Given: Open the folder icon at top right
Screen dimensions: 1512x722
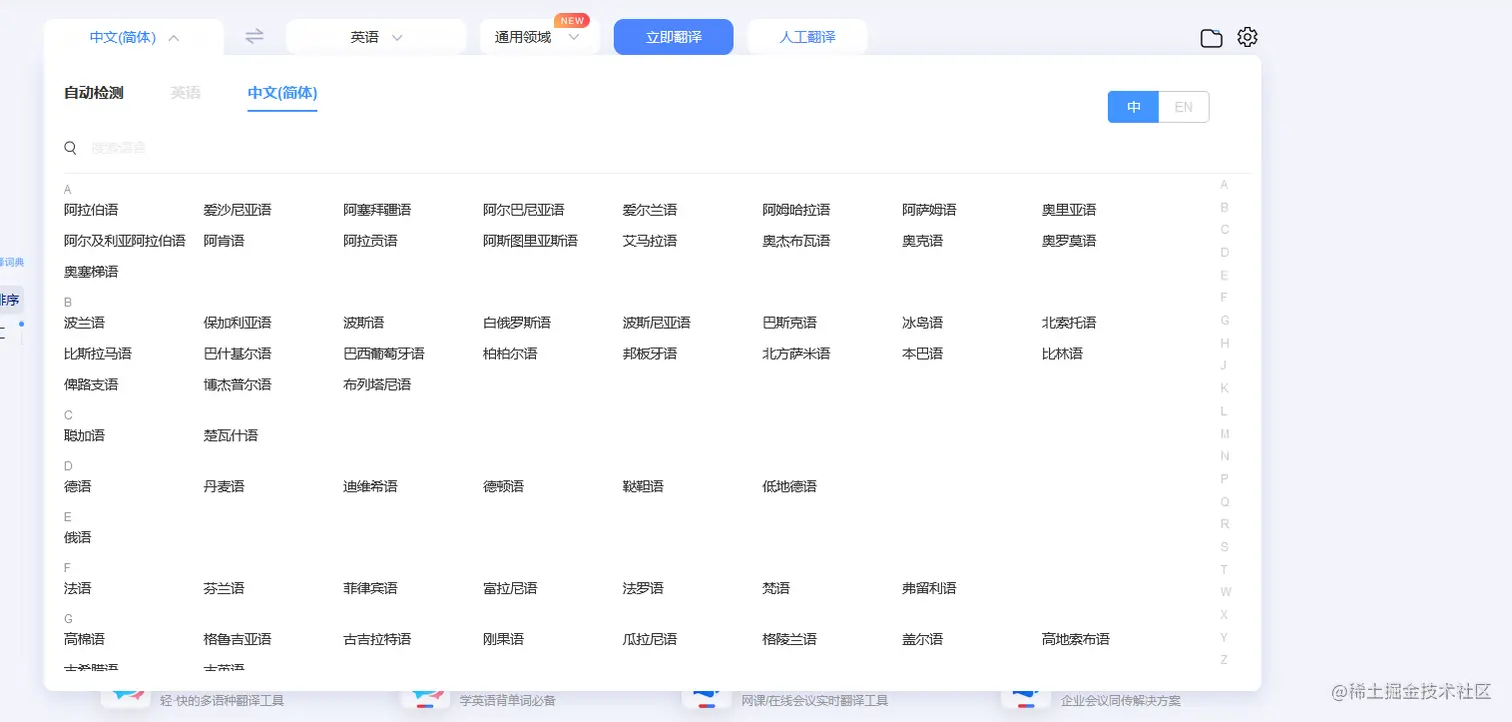Looking at the screenshot, I should tap(1211, 38).
